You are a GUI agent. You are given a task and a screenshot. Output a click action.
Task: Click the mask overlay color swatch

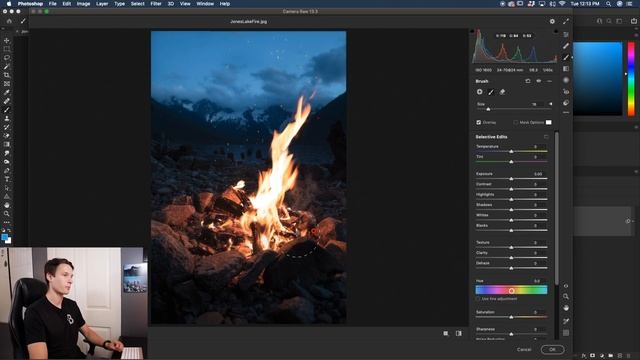(549, 122)
